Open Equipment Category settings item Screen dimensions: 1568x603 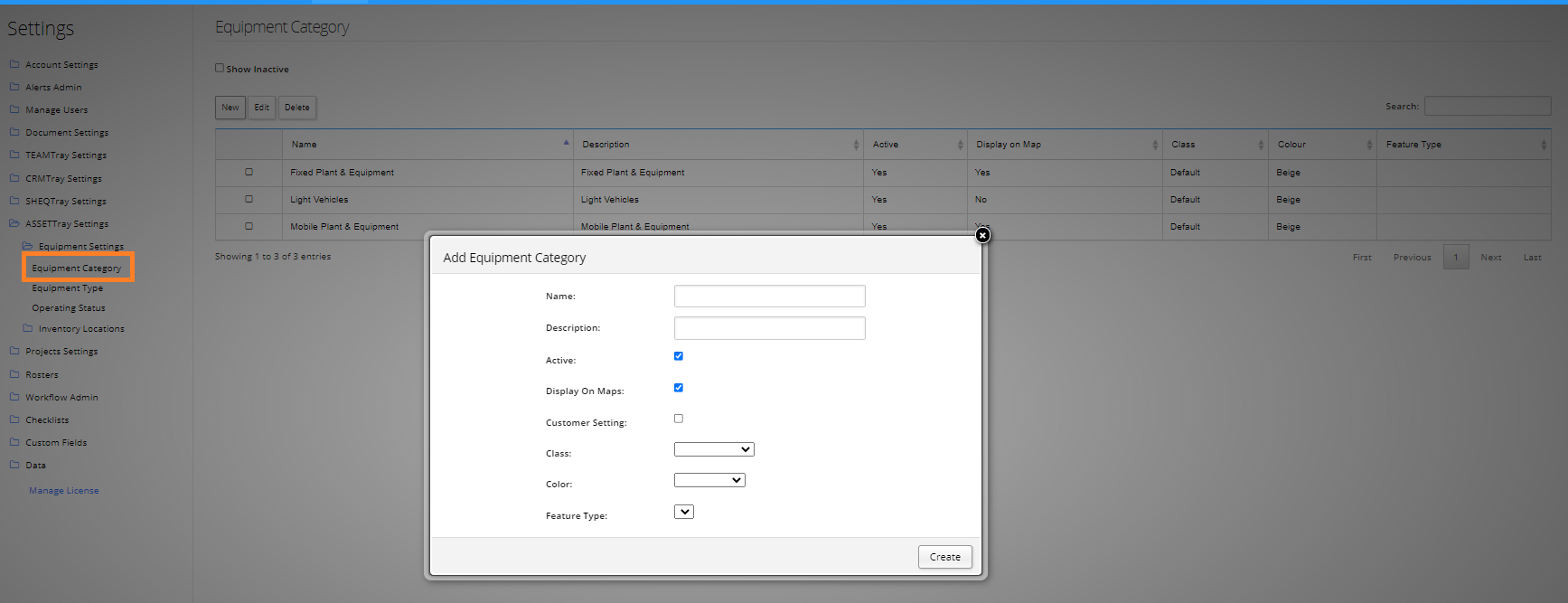point(77,269)
